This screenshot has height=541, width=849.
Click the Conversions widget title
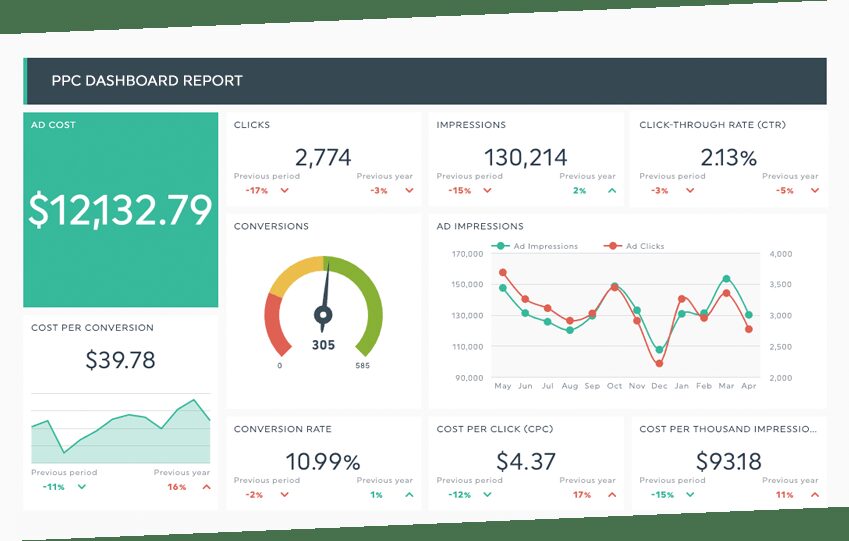[271, 226]
